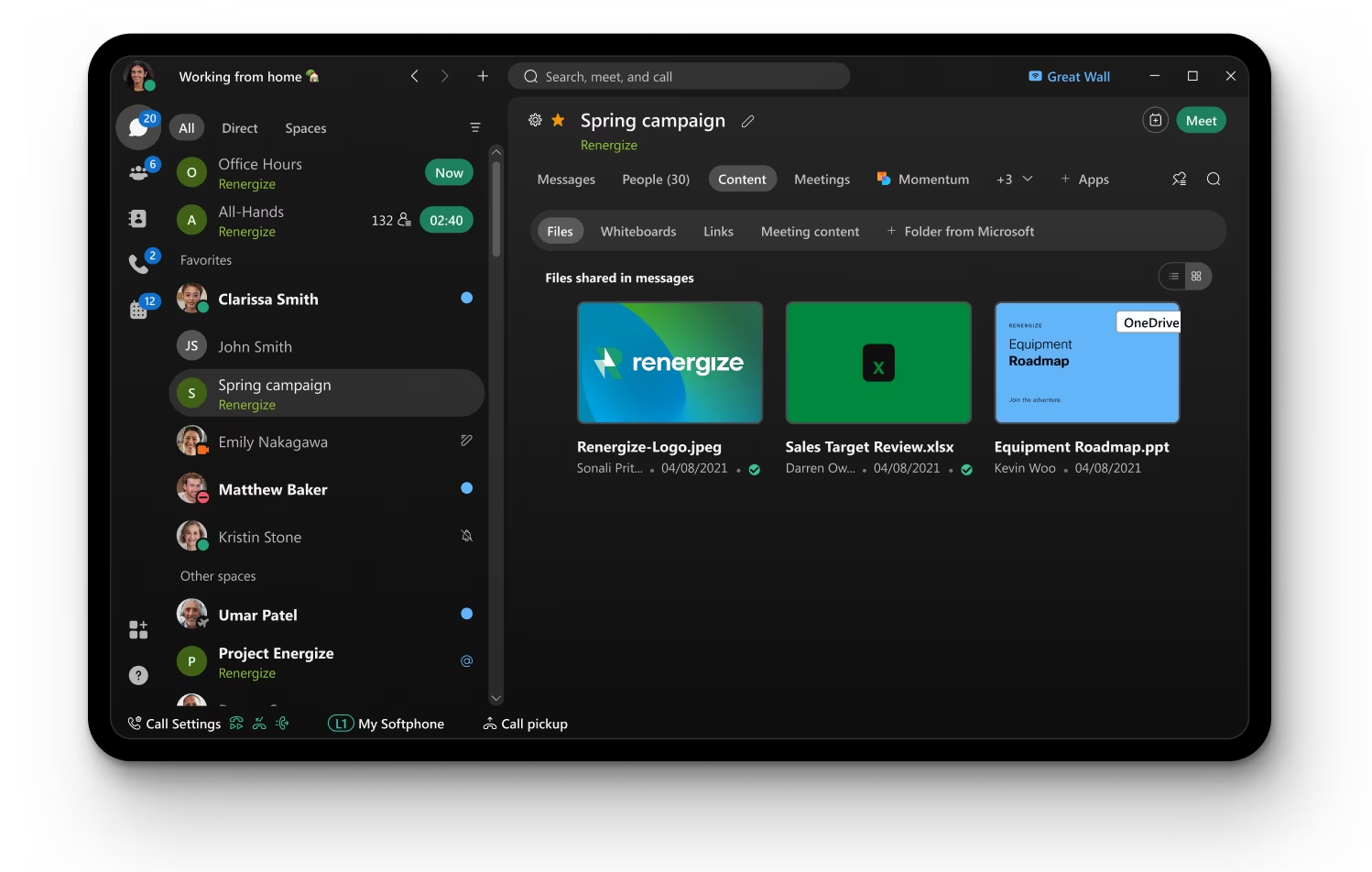
Task: Open the Meetings calendar icon with badge 12
Action: click(138, 310)
